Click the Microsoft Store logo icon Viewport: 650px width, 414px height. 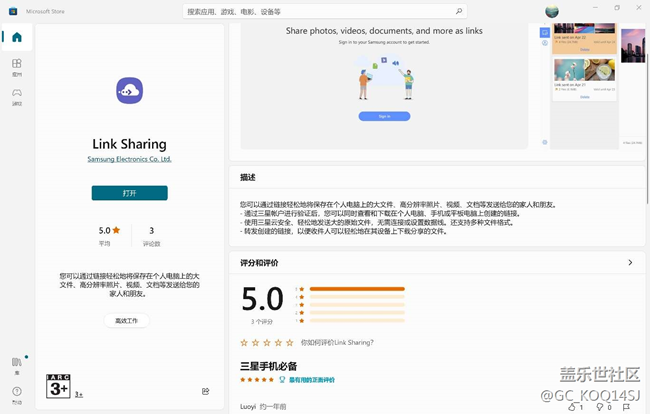coord(13,11)
